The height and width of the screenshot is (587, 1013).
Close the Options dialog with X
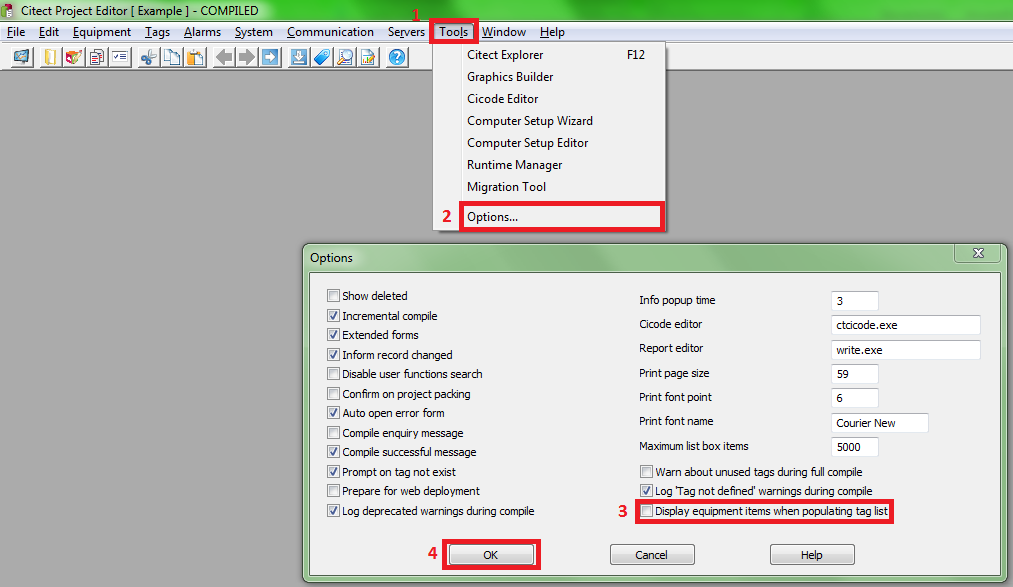(x=978, y=253)
